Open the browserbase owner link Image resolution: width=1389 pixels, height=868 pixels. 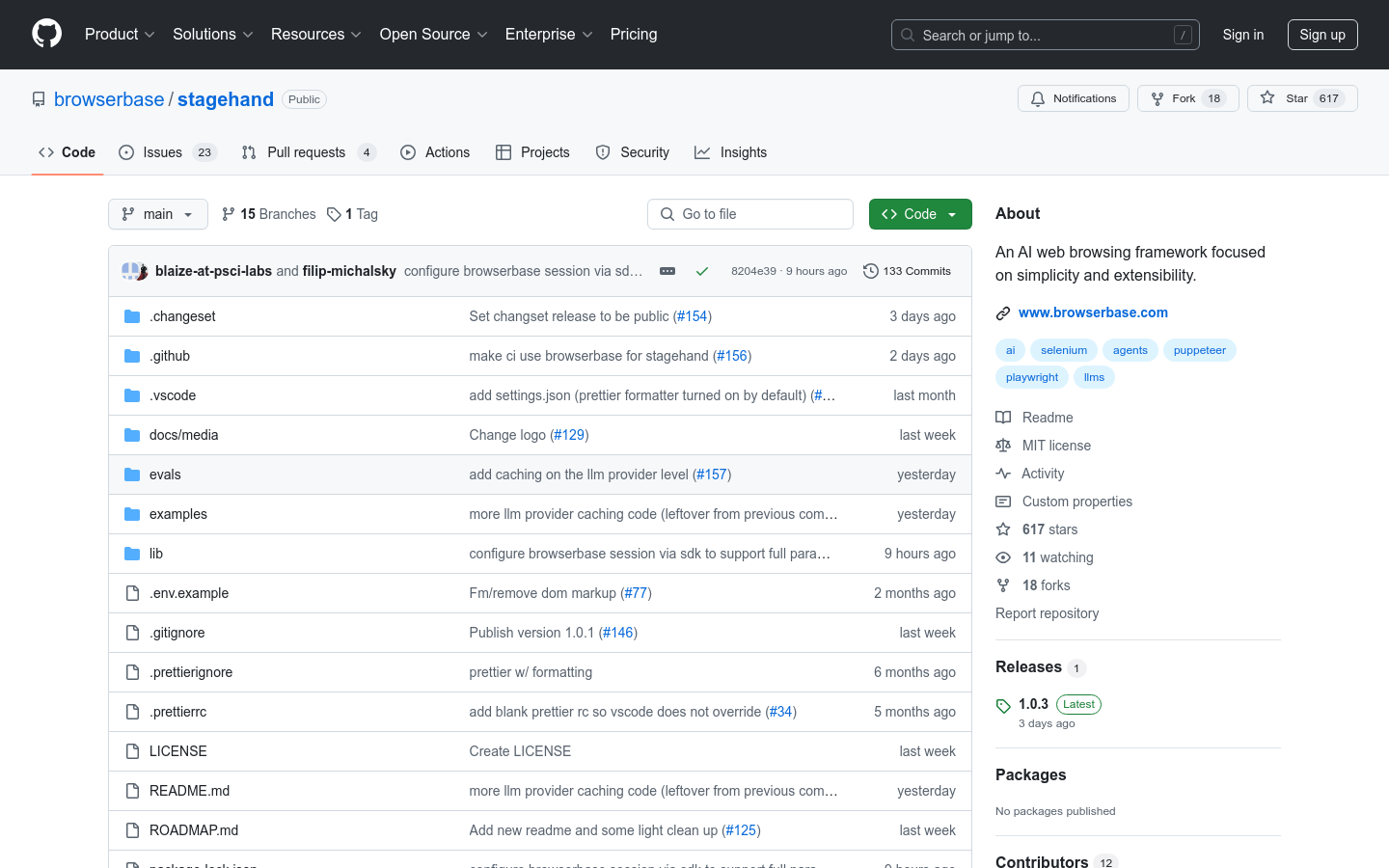(x=109, y=99)
